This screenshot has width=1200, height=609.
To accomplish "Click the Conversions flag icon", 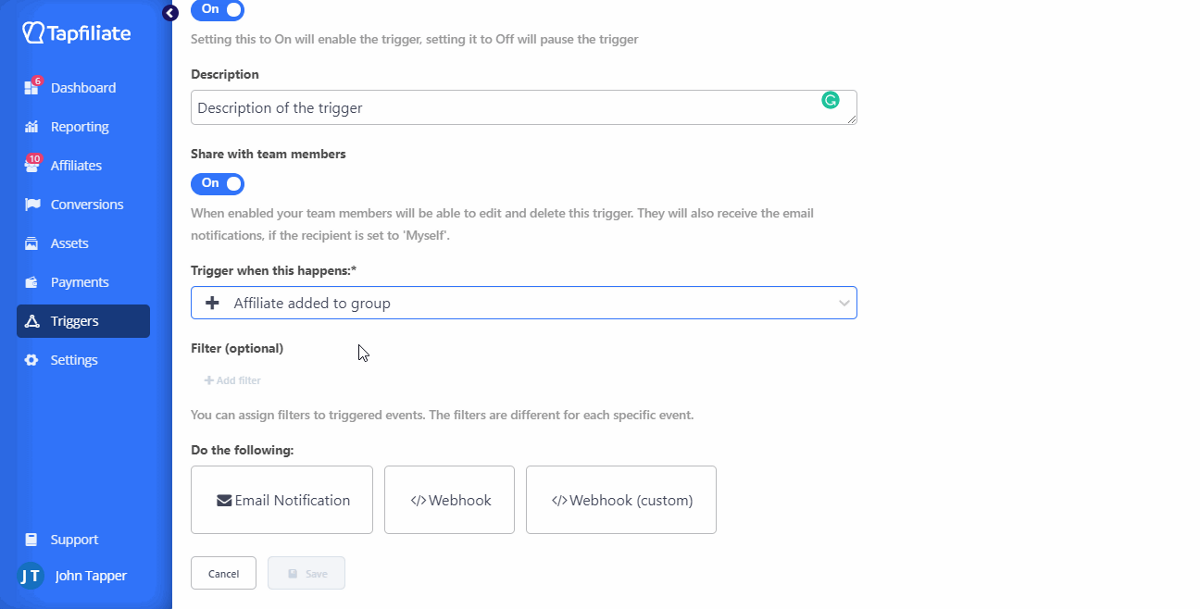I will click(x=31, y=205).
